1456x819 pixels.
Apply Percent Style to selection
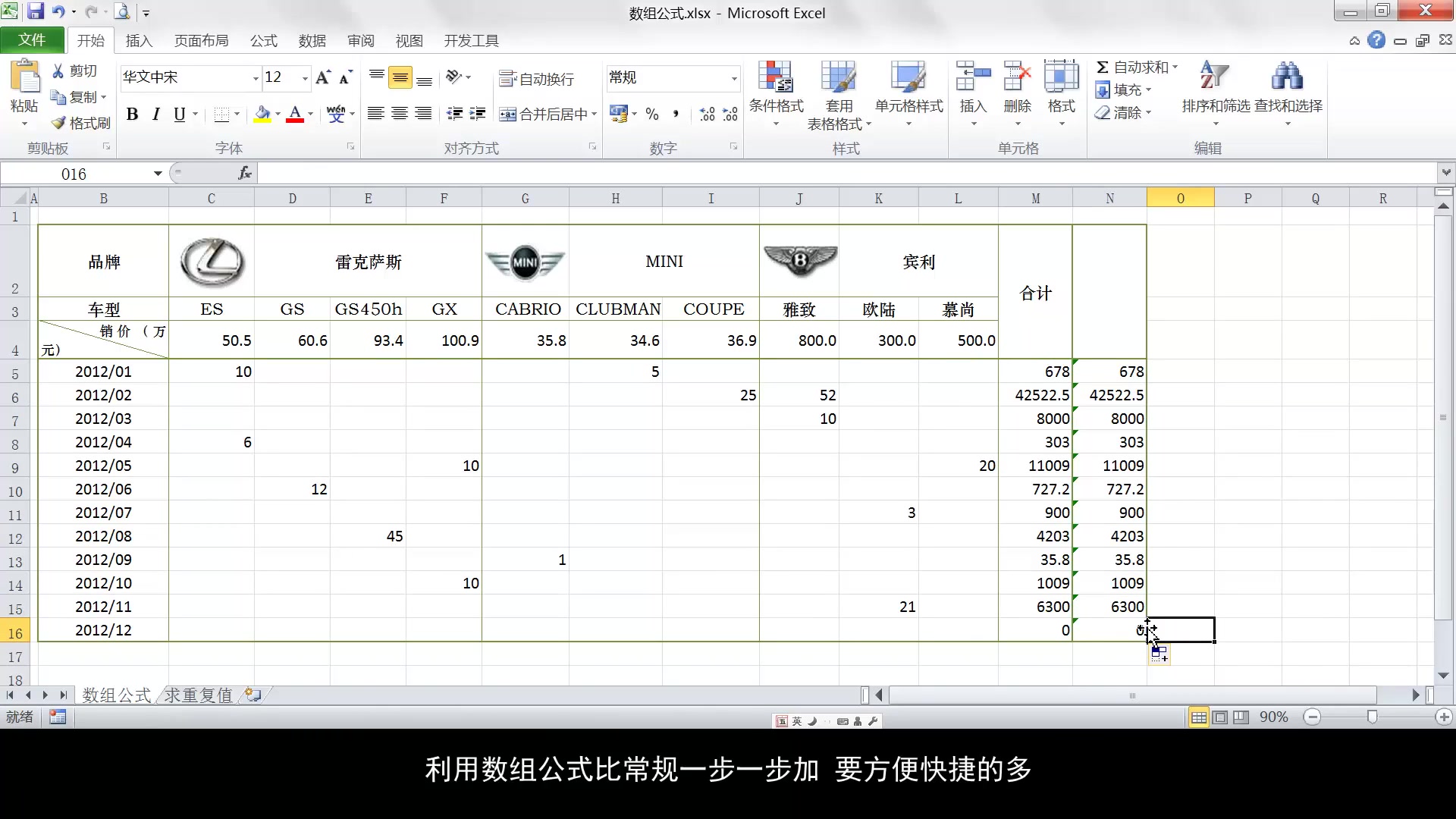[651, 114]
